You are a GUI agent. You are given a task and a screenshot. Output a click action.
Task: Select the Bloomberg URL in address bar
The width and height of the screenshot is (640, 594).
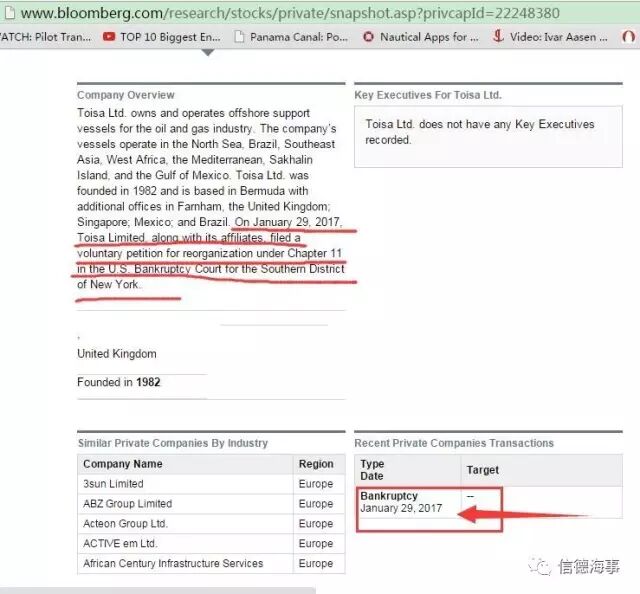(x=290, y=13)
